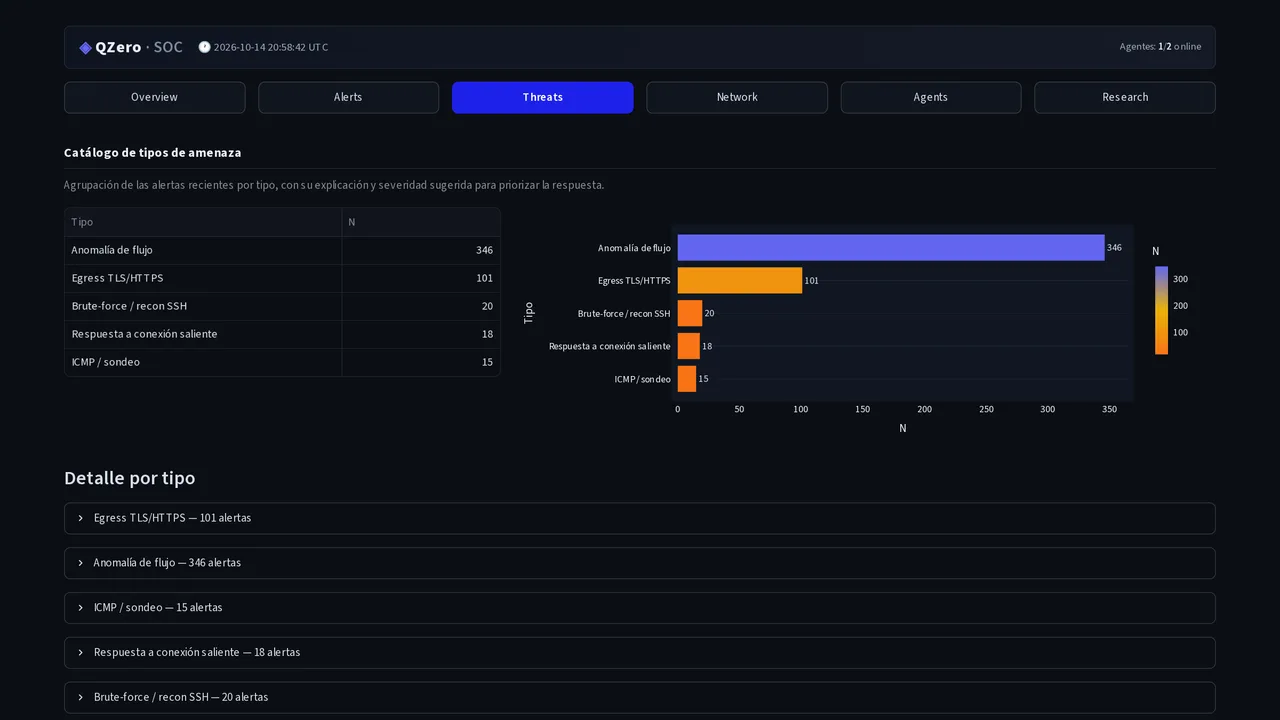Click the value 18 in the table
Screen dimensions: 1280x720
[x=421, y=334]
